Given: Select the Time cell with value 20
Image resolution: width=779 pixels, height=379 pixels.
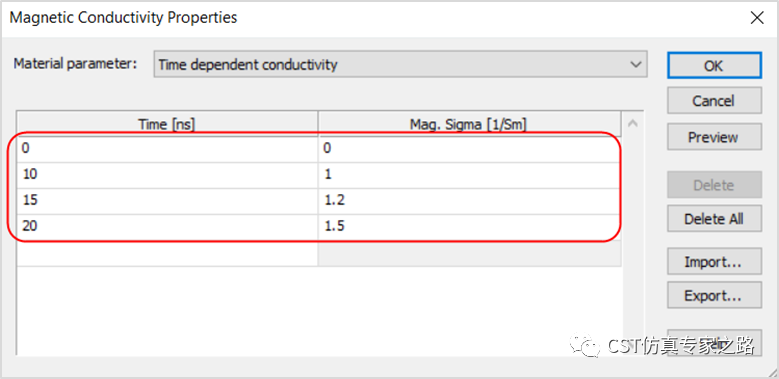Looking at the screenshot, I should coord(167,227).
